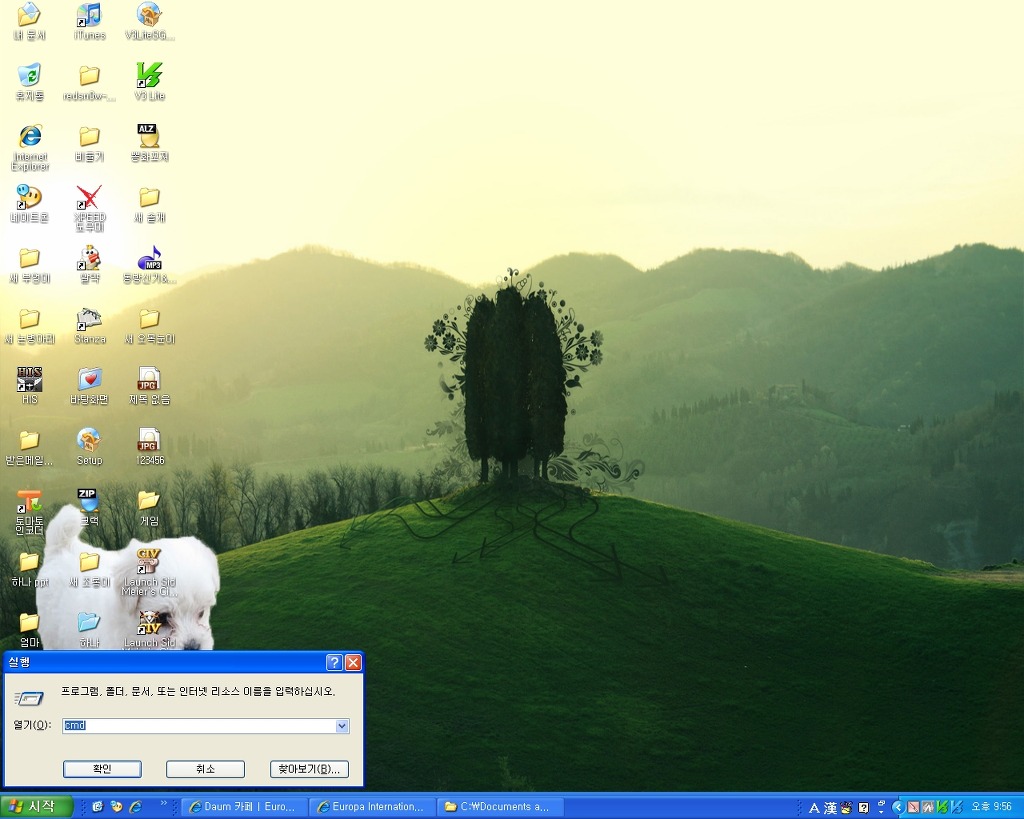Confirm with the 확인 button
This screenshot has height=819, width=1024.
click(103, 769)
